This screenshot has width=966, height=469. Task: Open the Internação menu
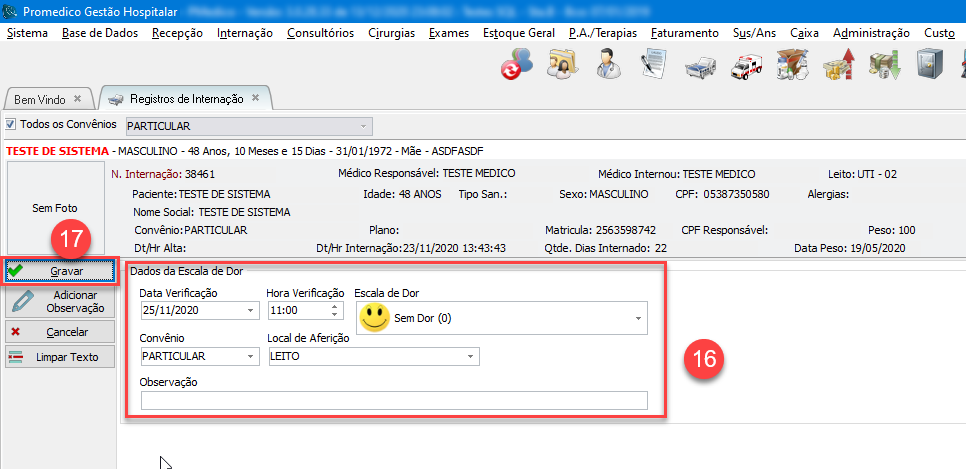point(244,33)
